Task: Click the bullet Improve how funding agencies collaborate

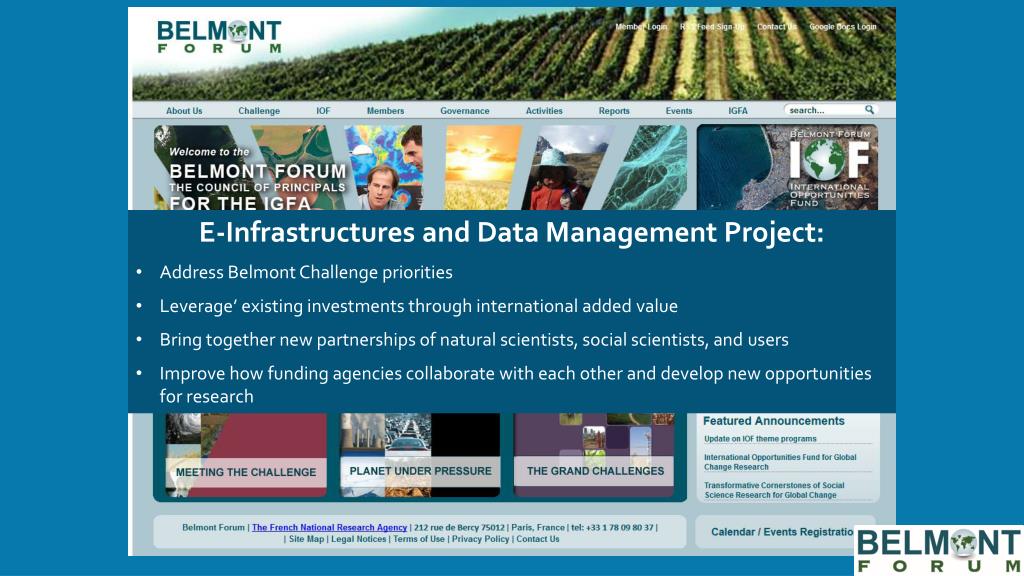Action: pyautogui.click(x=515, y=385)
